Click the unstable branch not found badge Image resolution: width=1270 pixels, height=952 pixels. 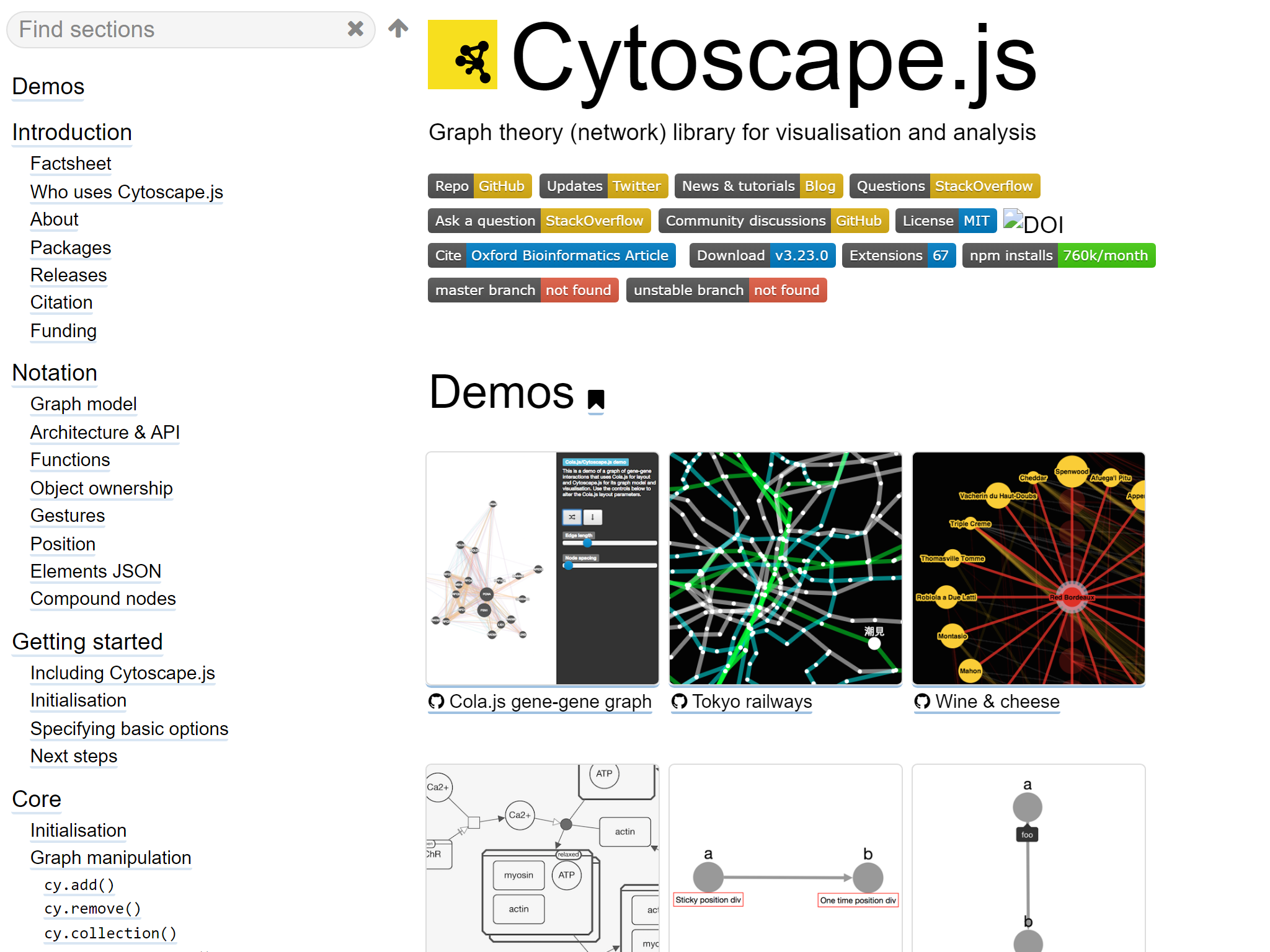click(727, 290)
